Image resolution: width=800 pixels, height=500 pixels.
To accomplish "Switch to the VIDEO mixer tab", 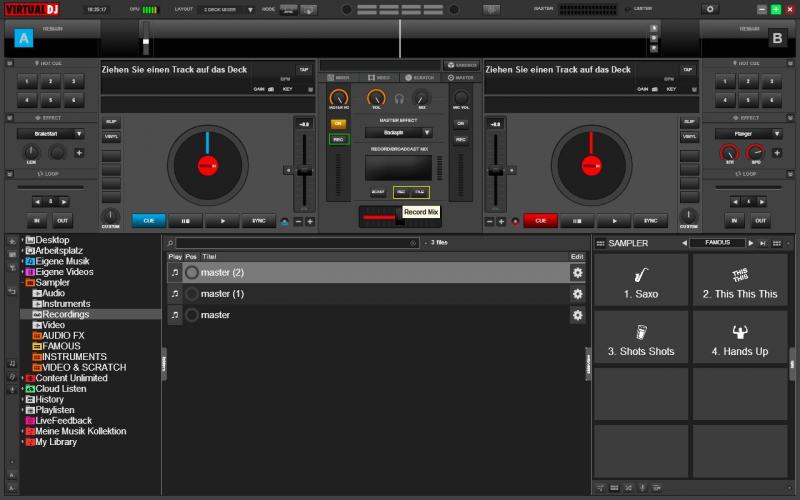I will (379, 77).
